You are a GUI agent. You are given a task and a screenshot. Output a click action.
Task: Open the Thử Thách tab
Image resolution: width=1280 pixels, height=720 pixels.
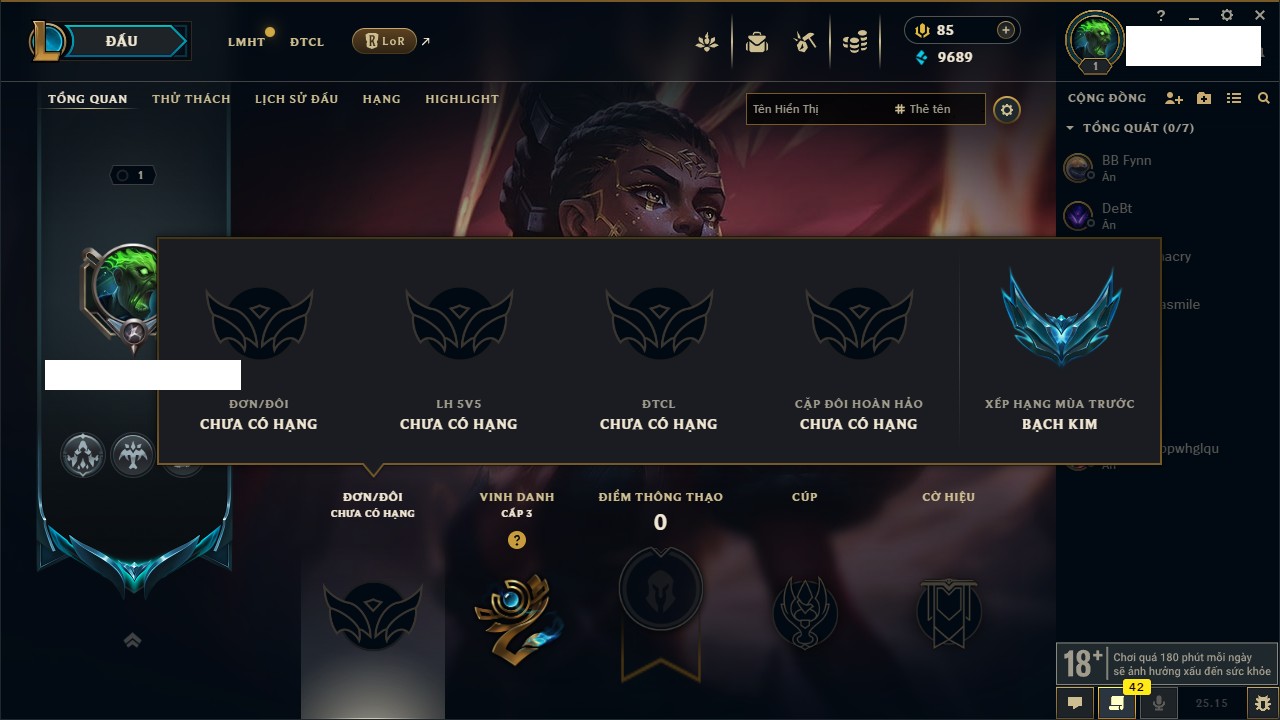pyautogui.click(x=191, y=99)
